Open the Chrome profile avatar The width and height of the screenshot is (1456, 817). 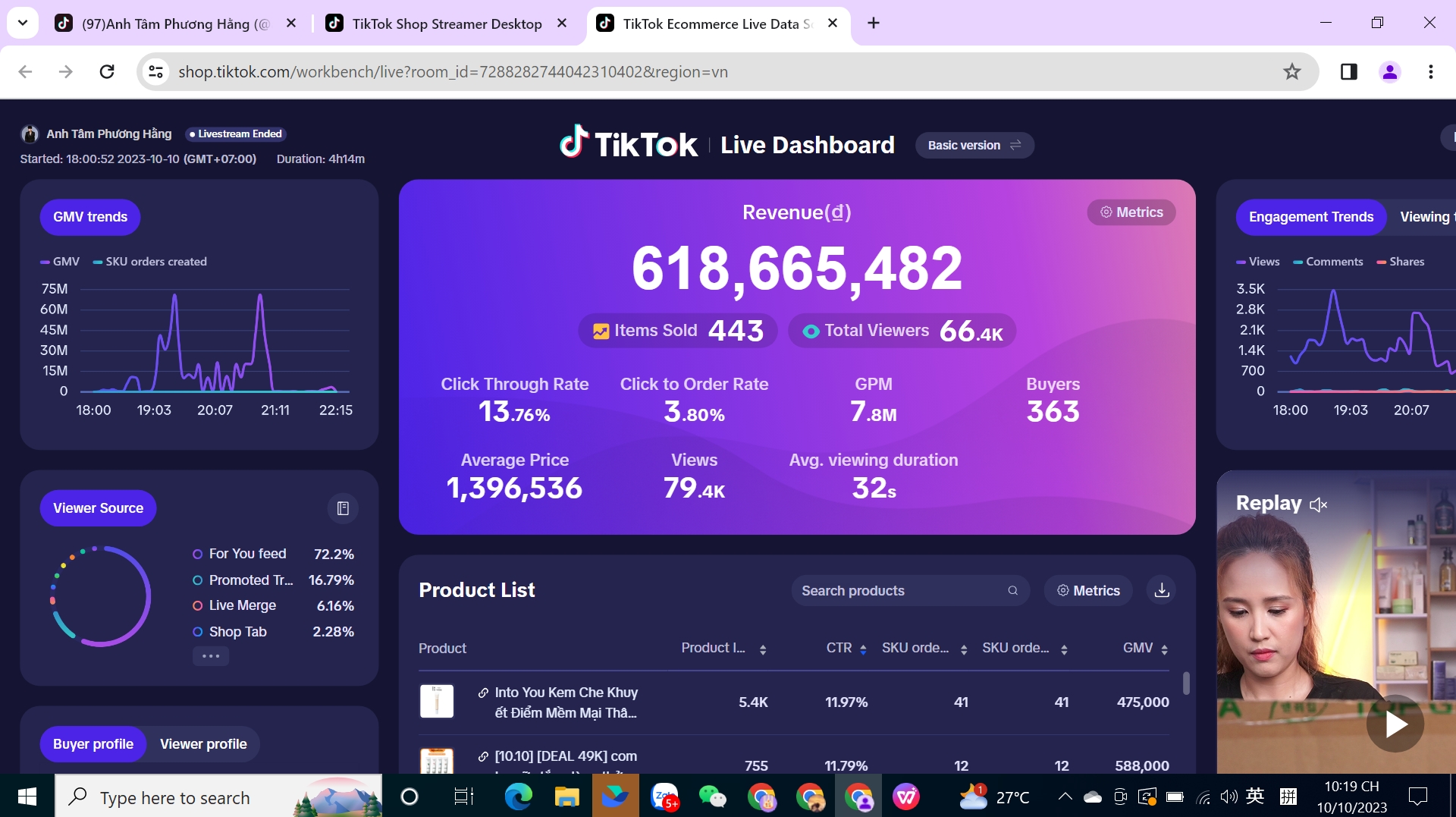point(1389,71)
